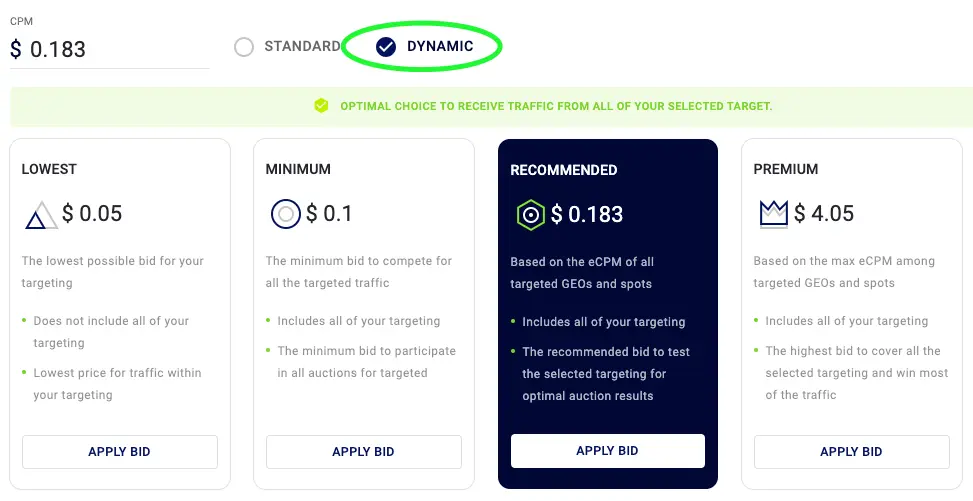Click the green shield checkmark icon

coord(321,106)
